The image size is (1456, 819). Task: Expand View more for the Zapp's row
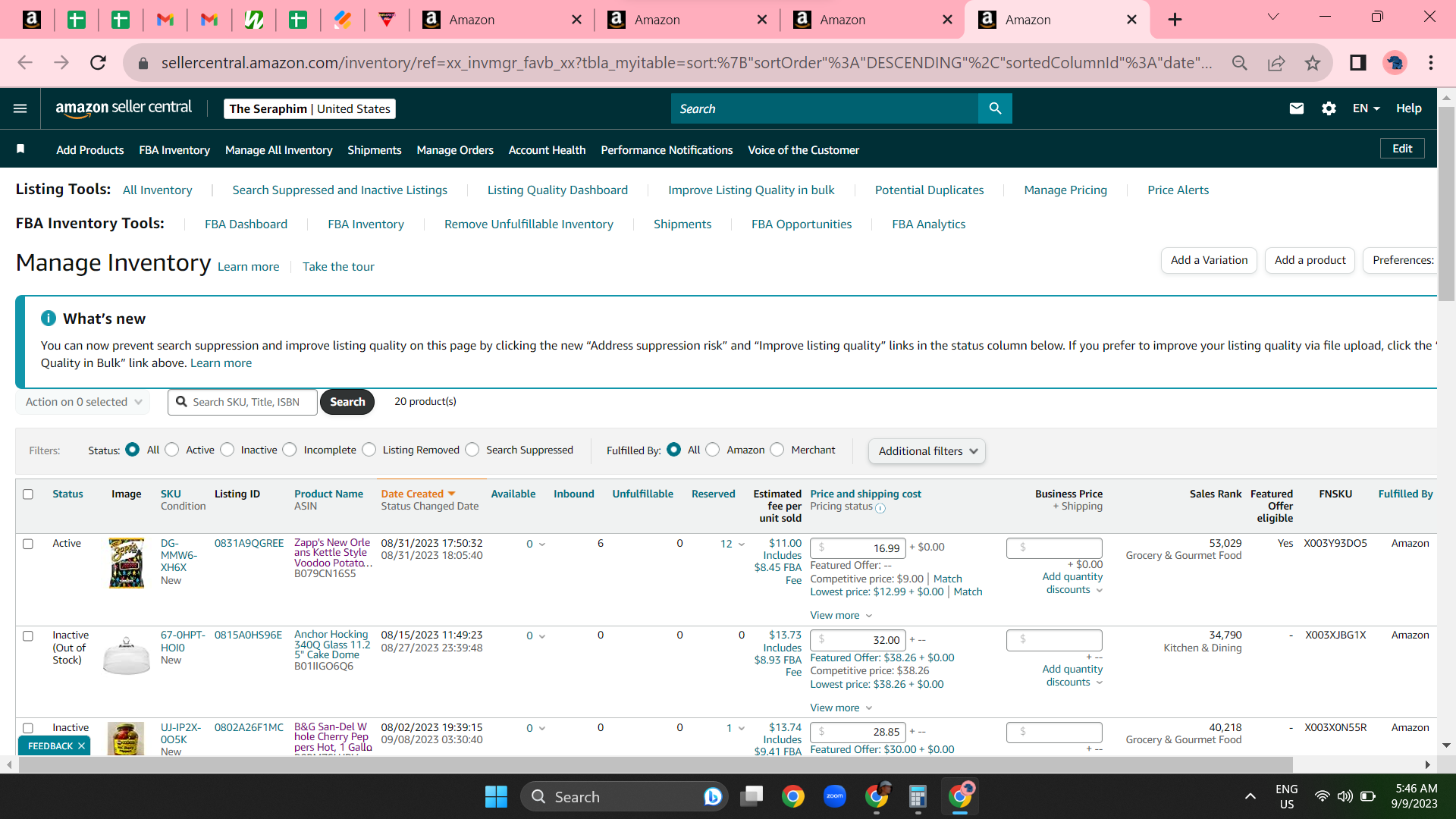[x=841, y=615]
